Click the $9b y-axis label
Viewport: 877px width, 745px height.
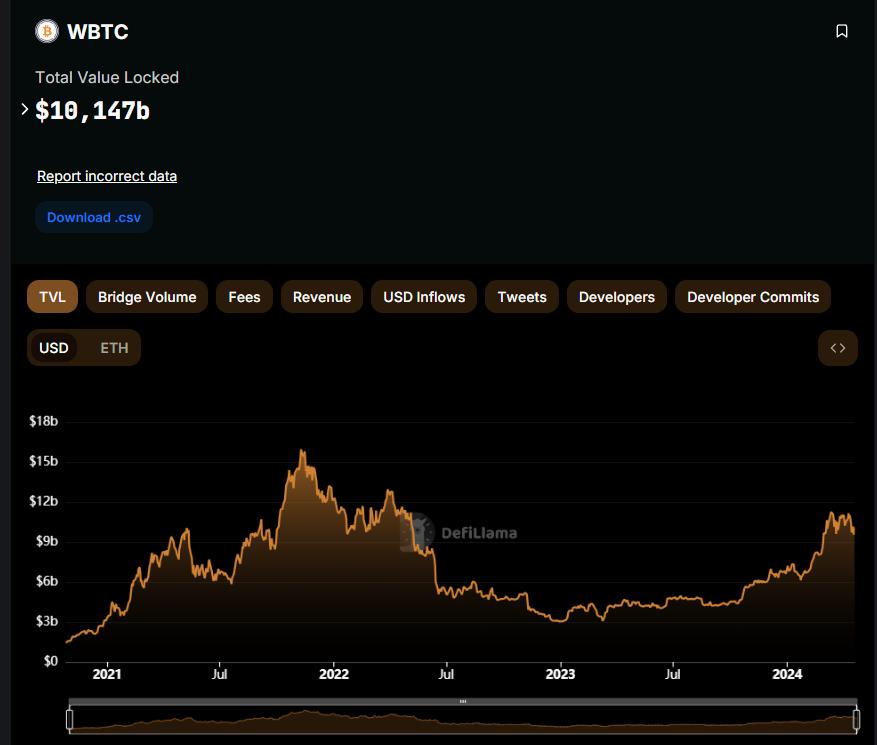pyautogui.click(x=47, y=541)
